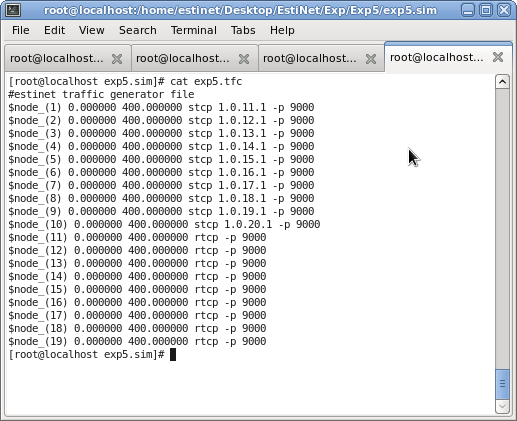Image resolution: width=517 pixels, height=421 pixels.
Task: Click the $node_(3) stcp 1.0.13.1 line
Action: 161,134
